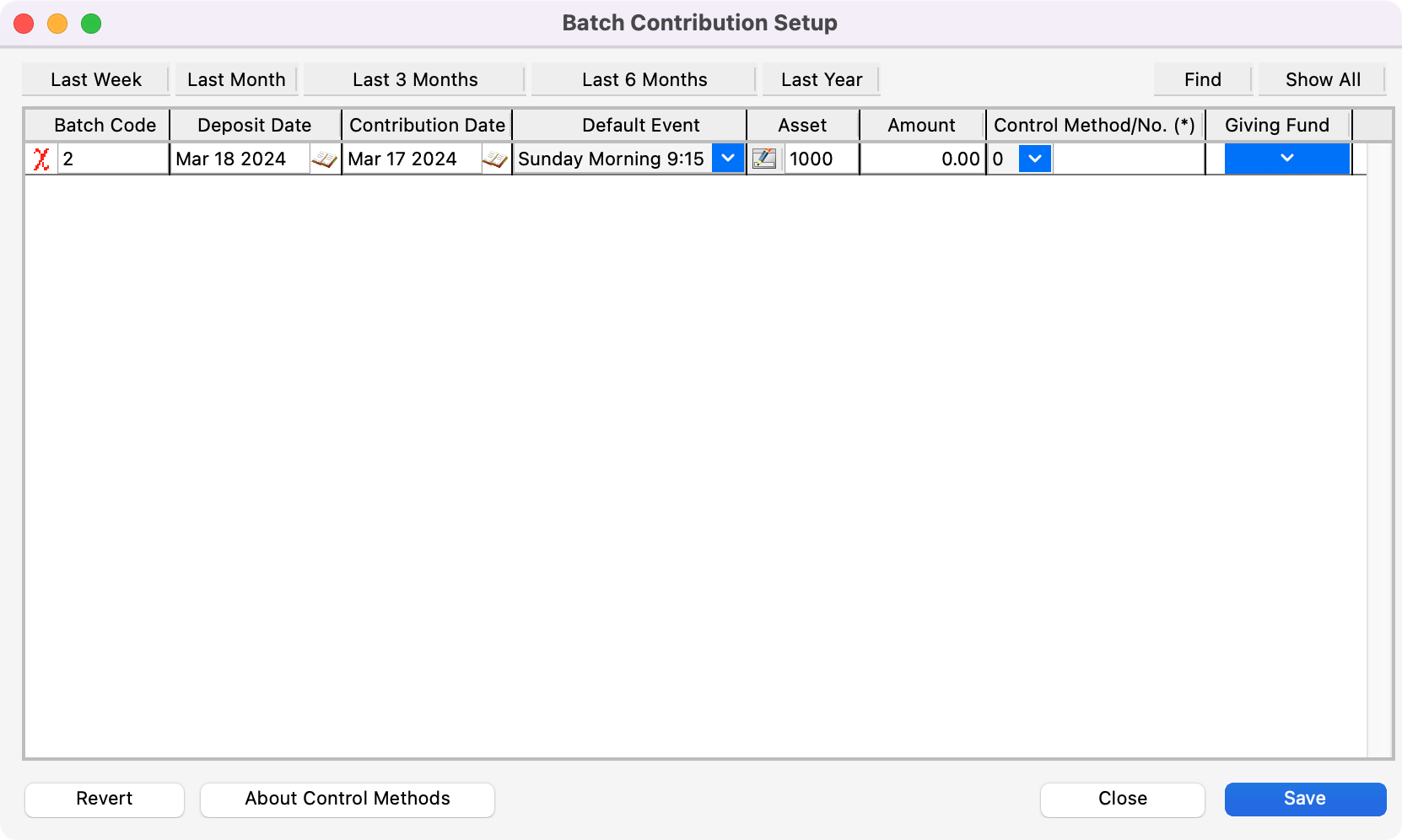Open the Deposit Date calendar picker icon
Screen dimensions: 1402x840
tap(325, 159)
